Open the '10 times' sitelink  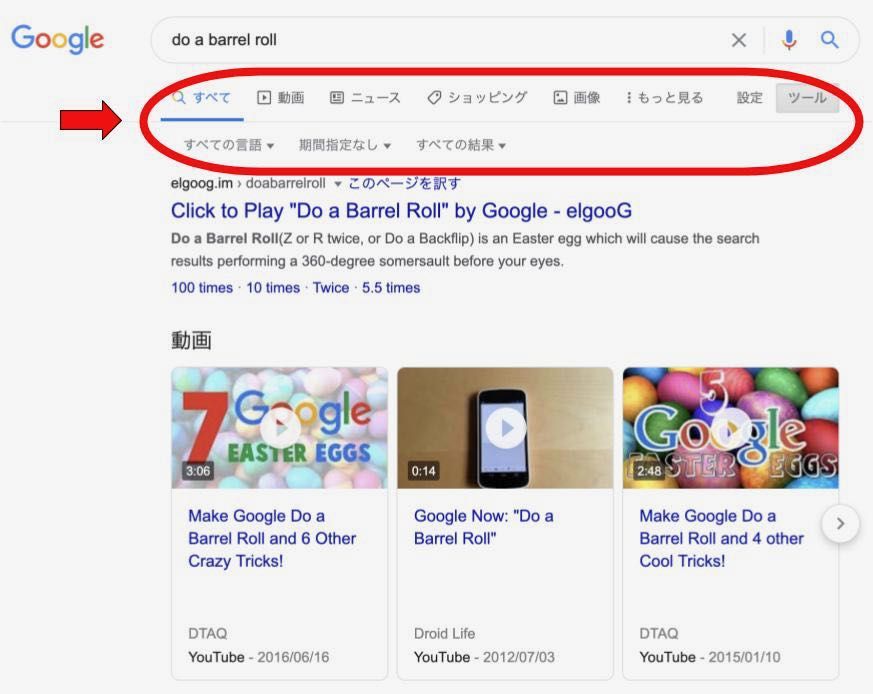click(273, 288)
